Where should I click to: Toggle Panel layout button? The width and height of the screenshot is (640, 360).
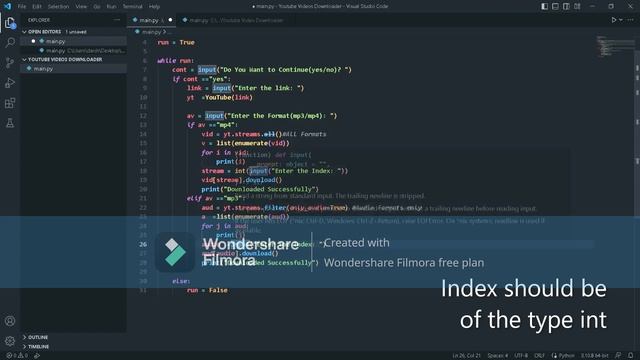tap(556, 6)
